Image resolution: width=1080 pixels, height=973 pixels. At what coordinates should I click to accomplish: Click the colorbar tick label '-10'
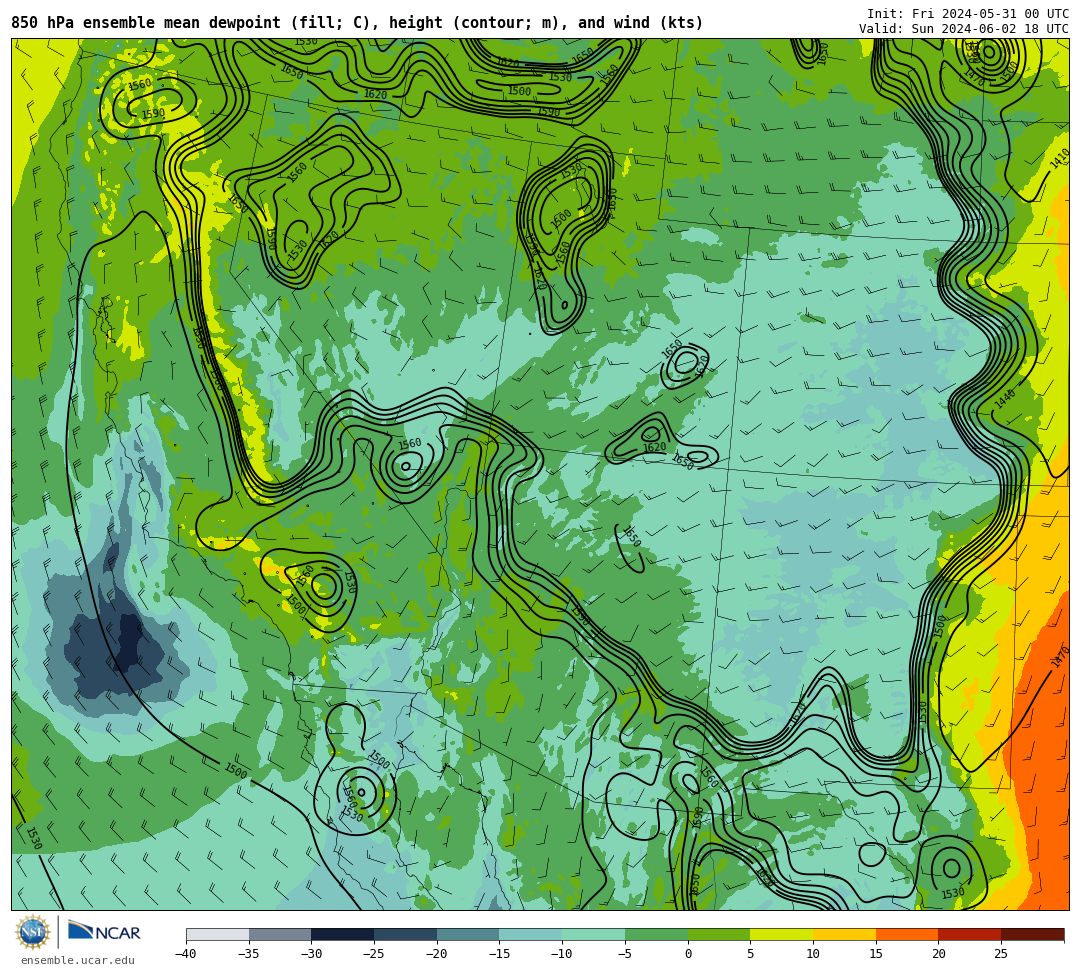pos(561,954)
